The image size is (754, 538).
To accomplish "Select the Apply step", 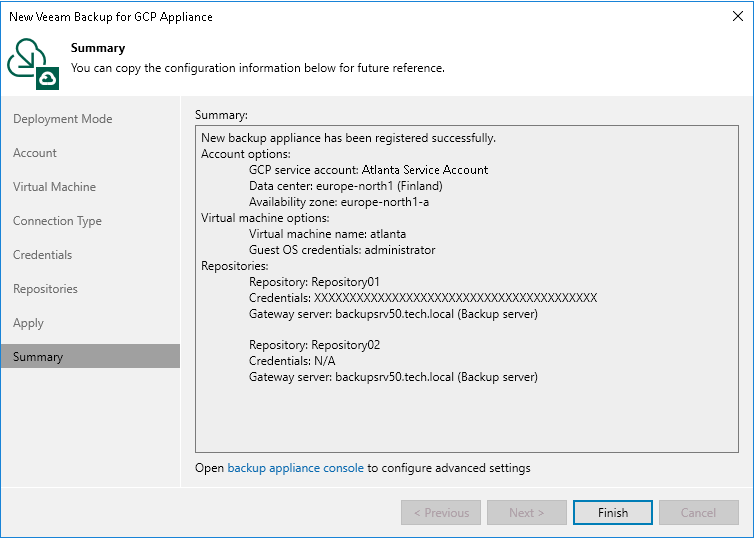I will [28, 323].
